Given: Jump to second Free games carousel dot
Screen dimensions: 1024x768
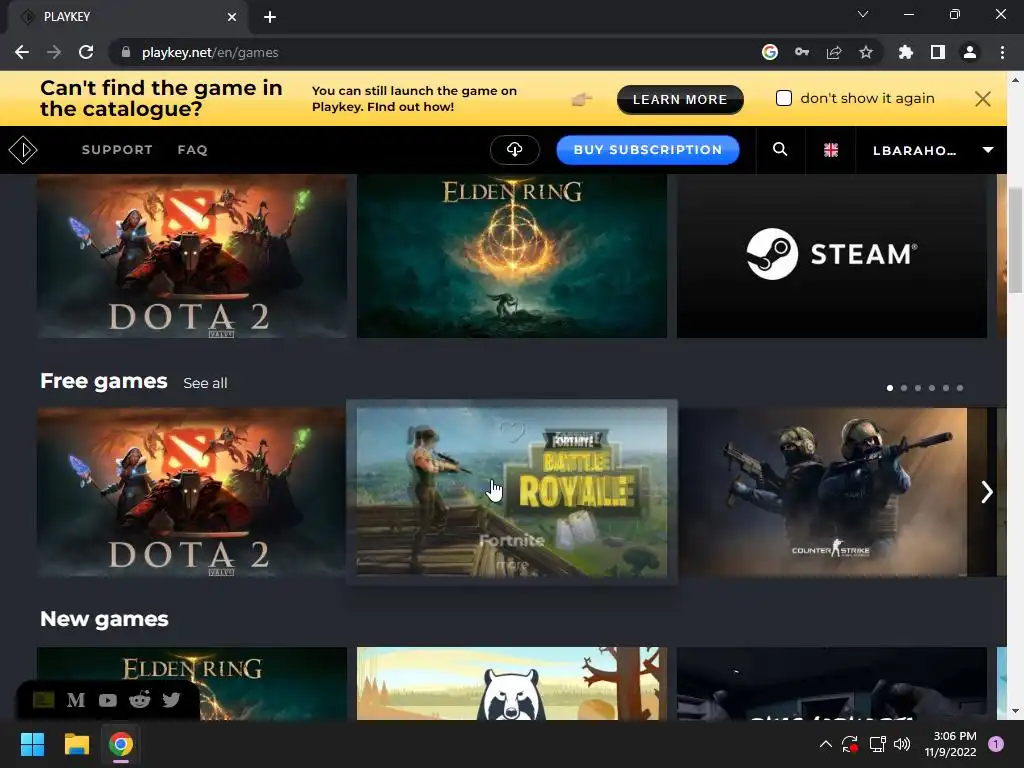Looking at the screenshot, I should tap(904, 388).
